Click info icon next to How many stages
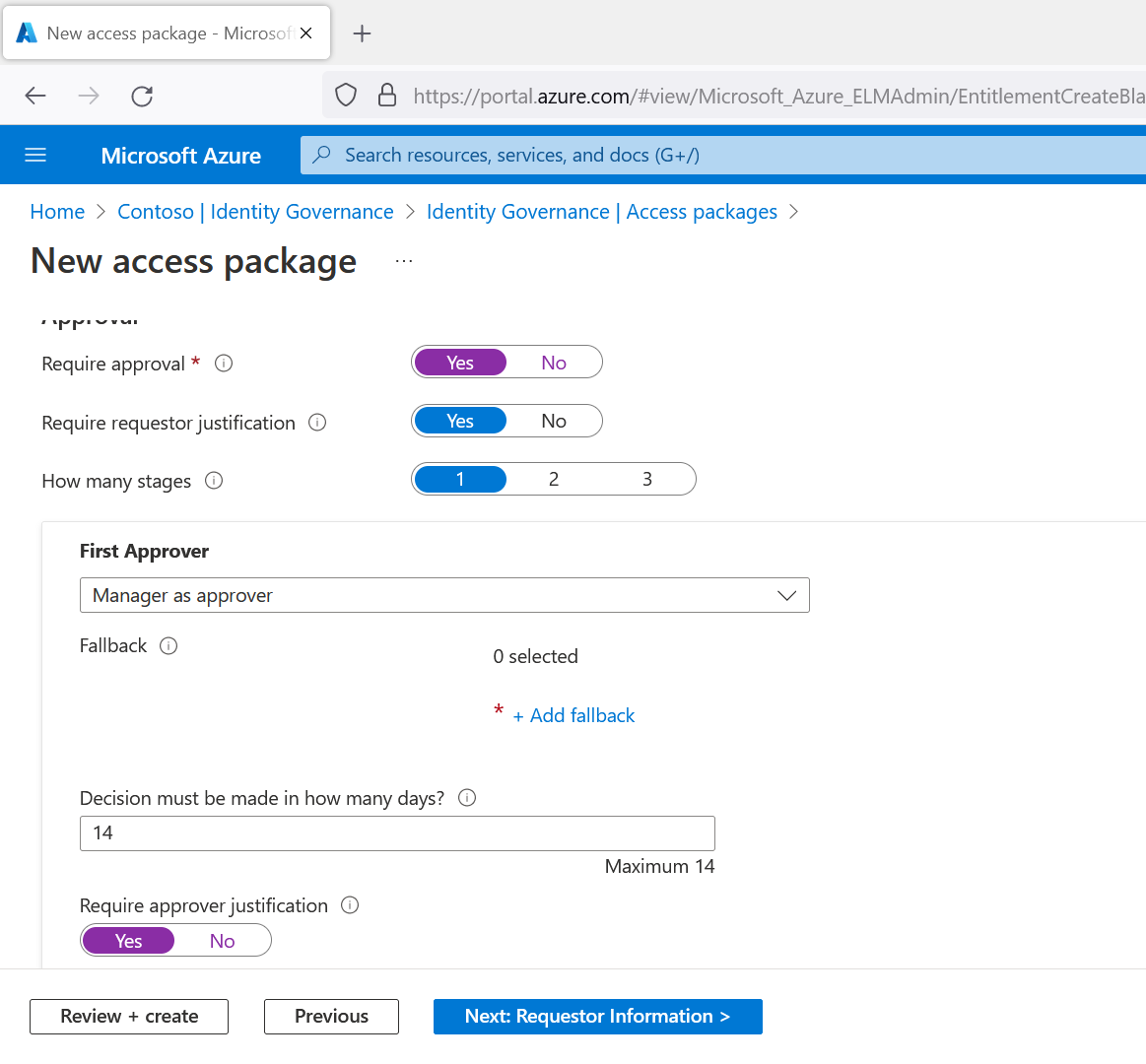1146x1064 pixels. (214, 481)
